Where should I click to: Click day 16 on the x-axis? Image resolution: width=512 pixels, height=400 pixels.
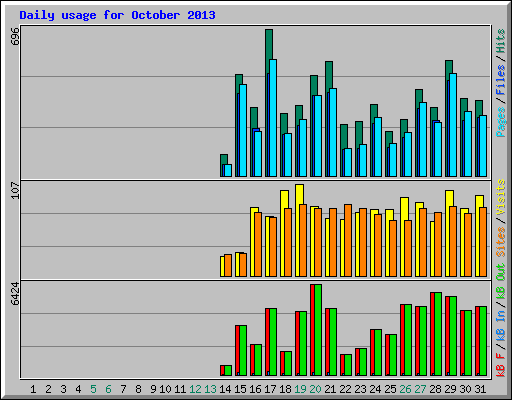click(255, 389)
